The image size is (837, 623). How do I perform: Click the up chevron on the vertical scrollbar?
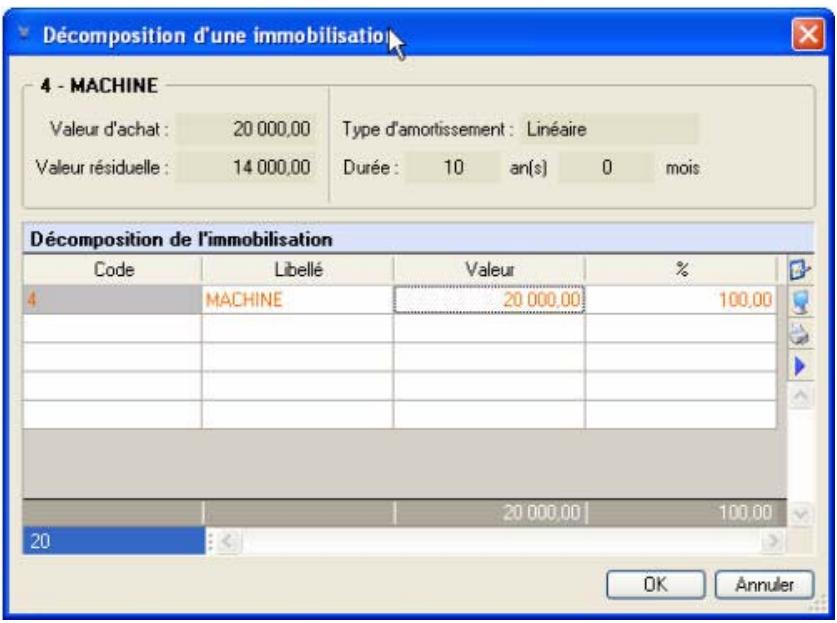pos(800,397)
